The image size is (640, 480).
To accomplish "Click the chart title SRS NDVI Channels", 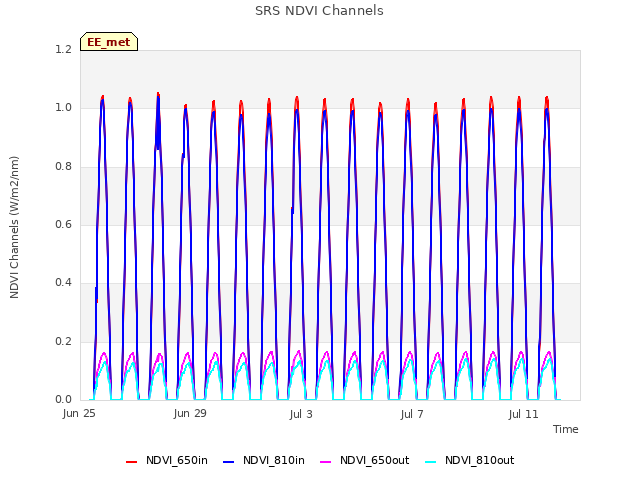I will coord(319,11).
